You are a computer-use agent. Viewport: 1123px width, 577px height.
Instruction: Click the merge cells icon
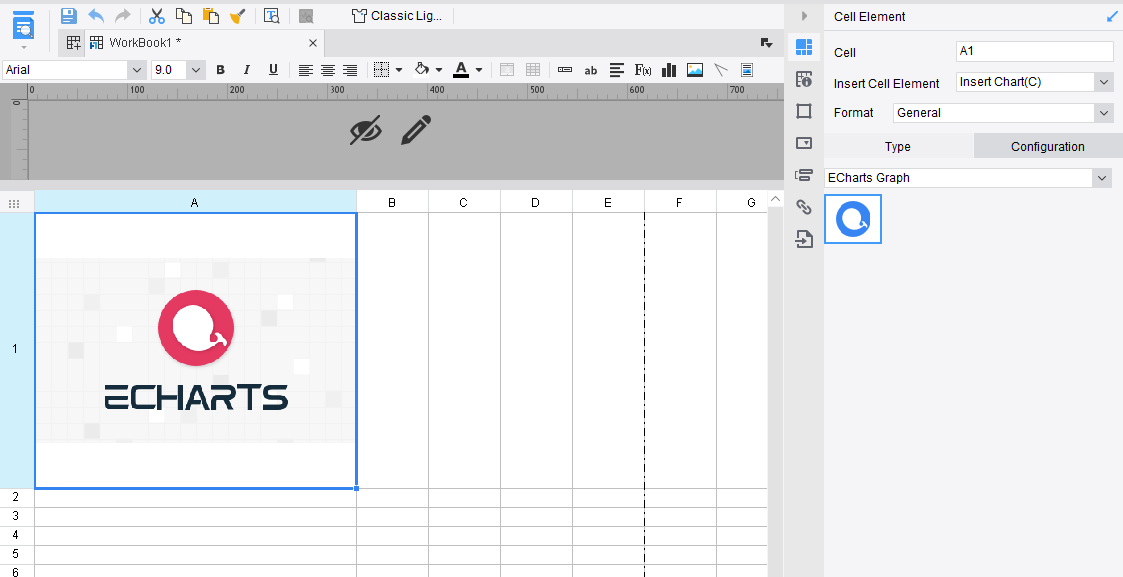507,69
